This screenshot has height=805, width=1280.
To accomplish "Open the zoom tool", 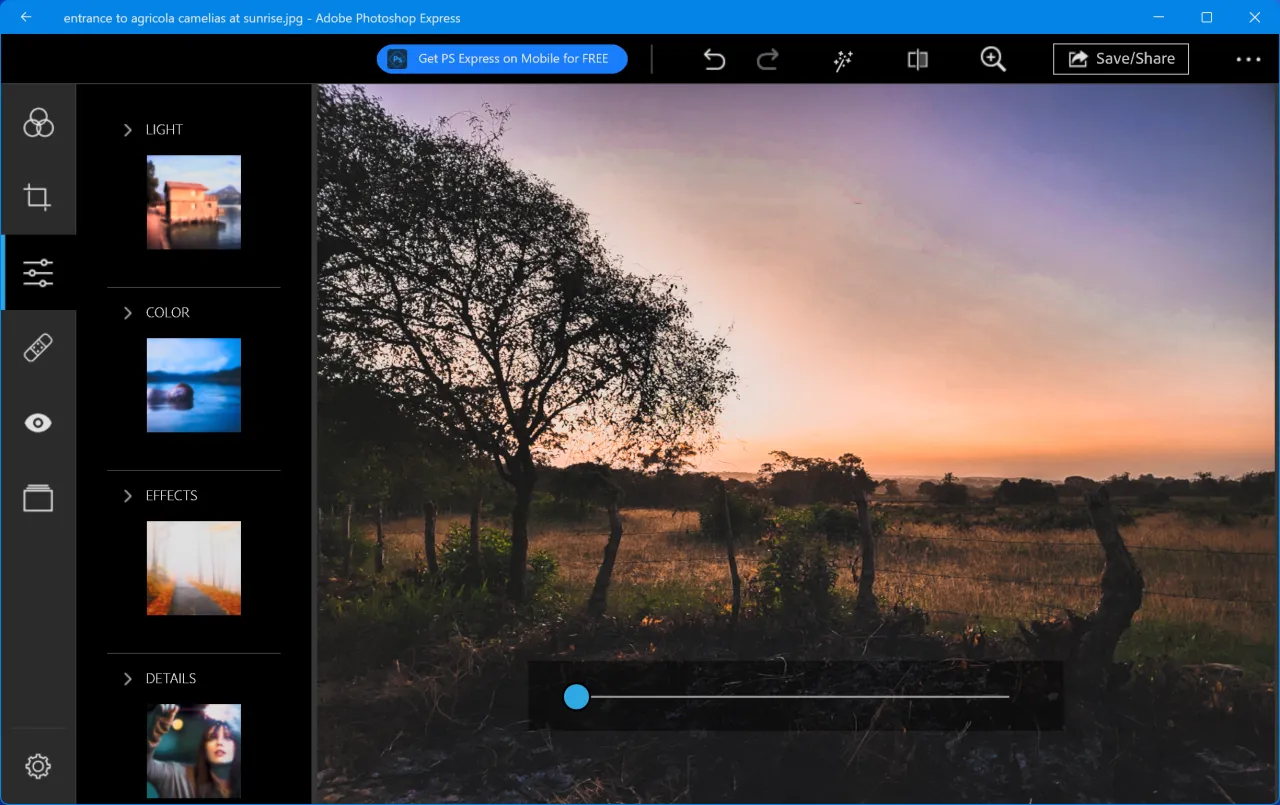I will [992, 59].
